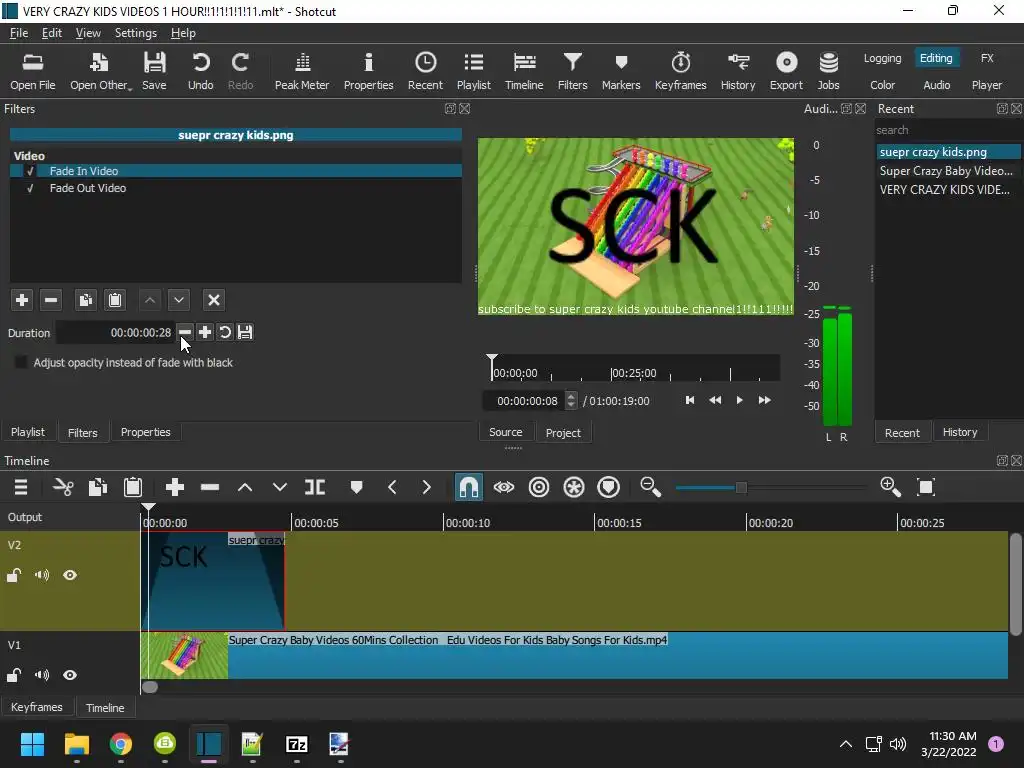1024x768 pixels.
Task: Hide the V2 track with eye icon
Action: 70,575
